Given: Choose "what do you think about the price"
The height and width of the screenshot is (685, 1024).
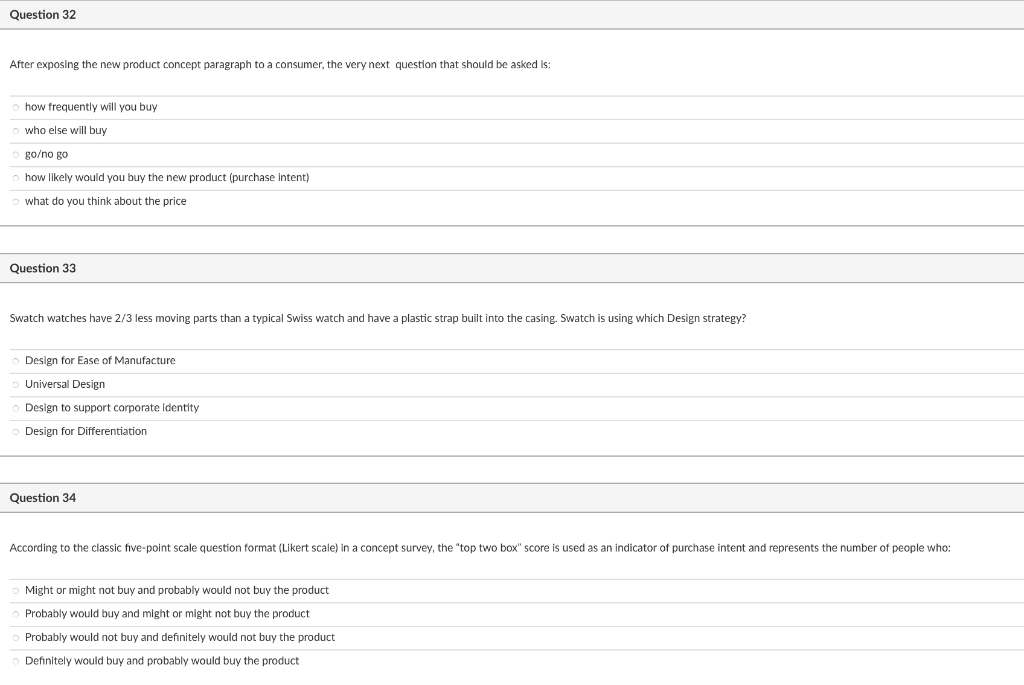Looking at the screenshot, I should 14,201.
